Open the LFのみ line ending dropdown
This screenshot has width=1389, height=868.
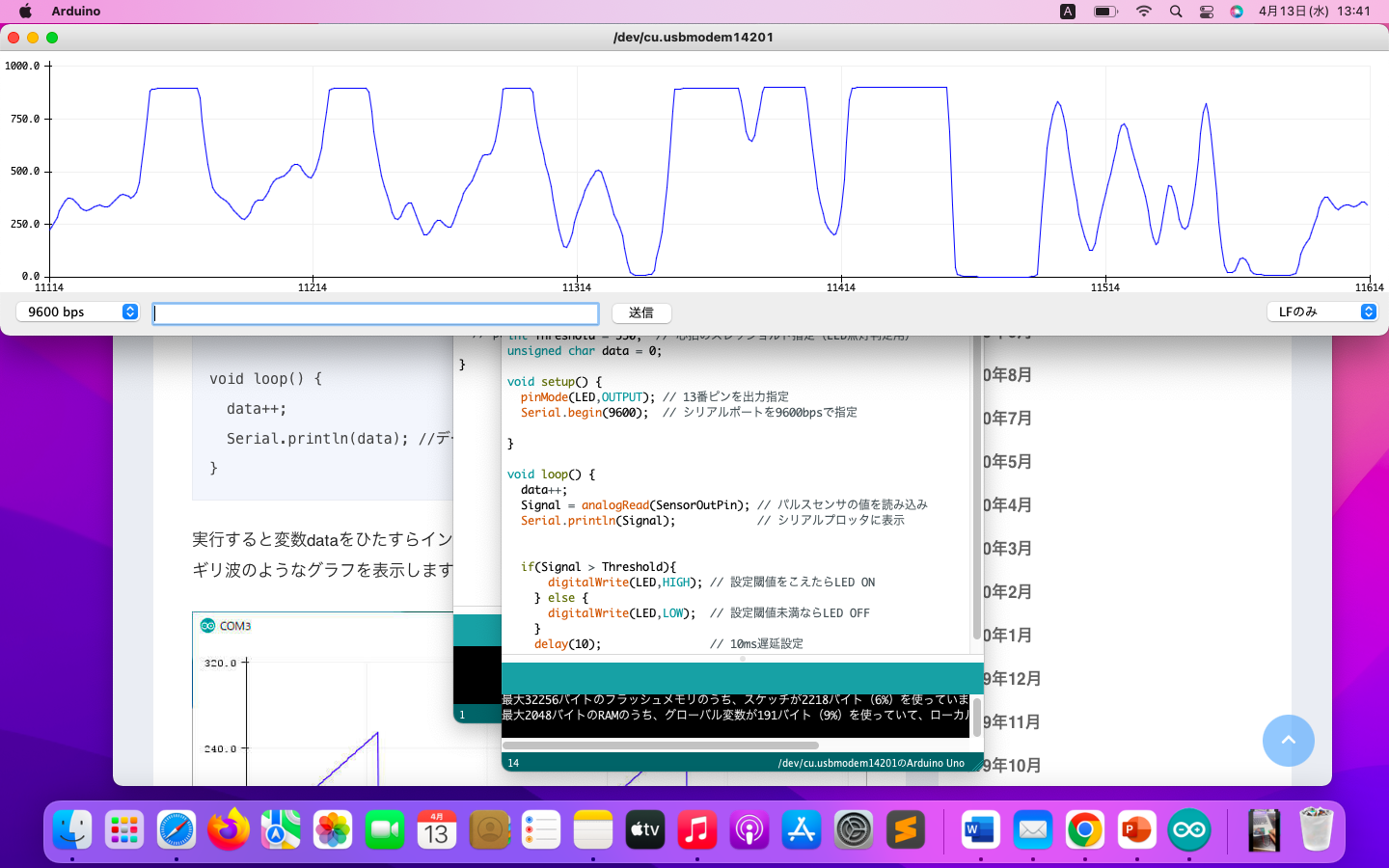click(1321, 312)
